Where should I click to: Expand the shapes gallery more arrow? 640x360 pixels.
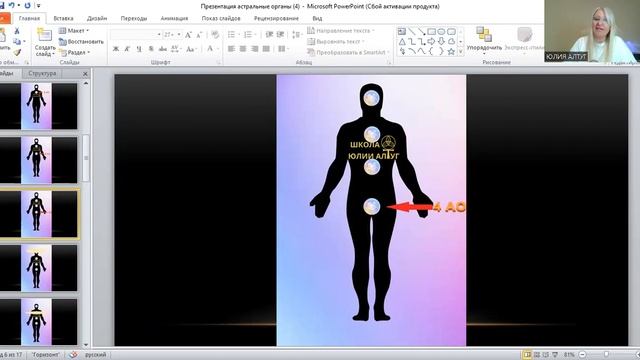(460, 52)
